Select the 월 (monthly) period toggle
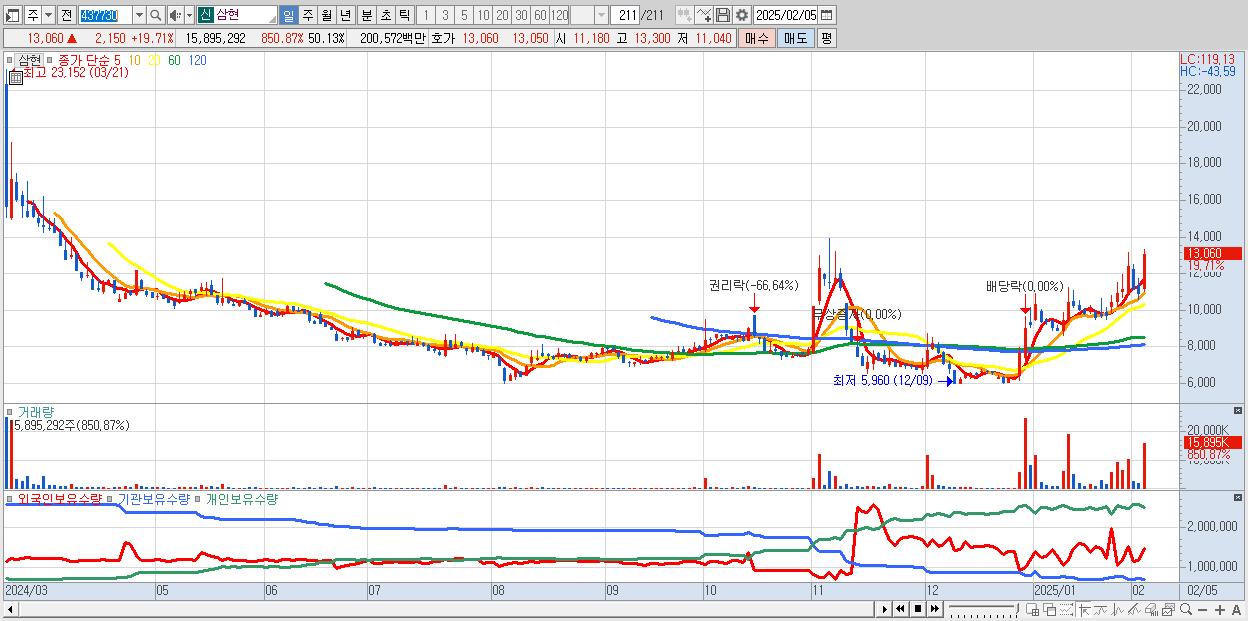This screenshot has height=621, width=1248. point(326,15)
